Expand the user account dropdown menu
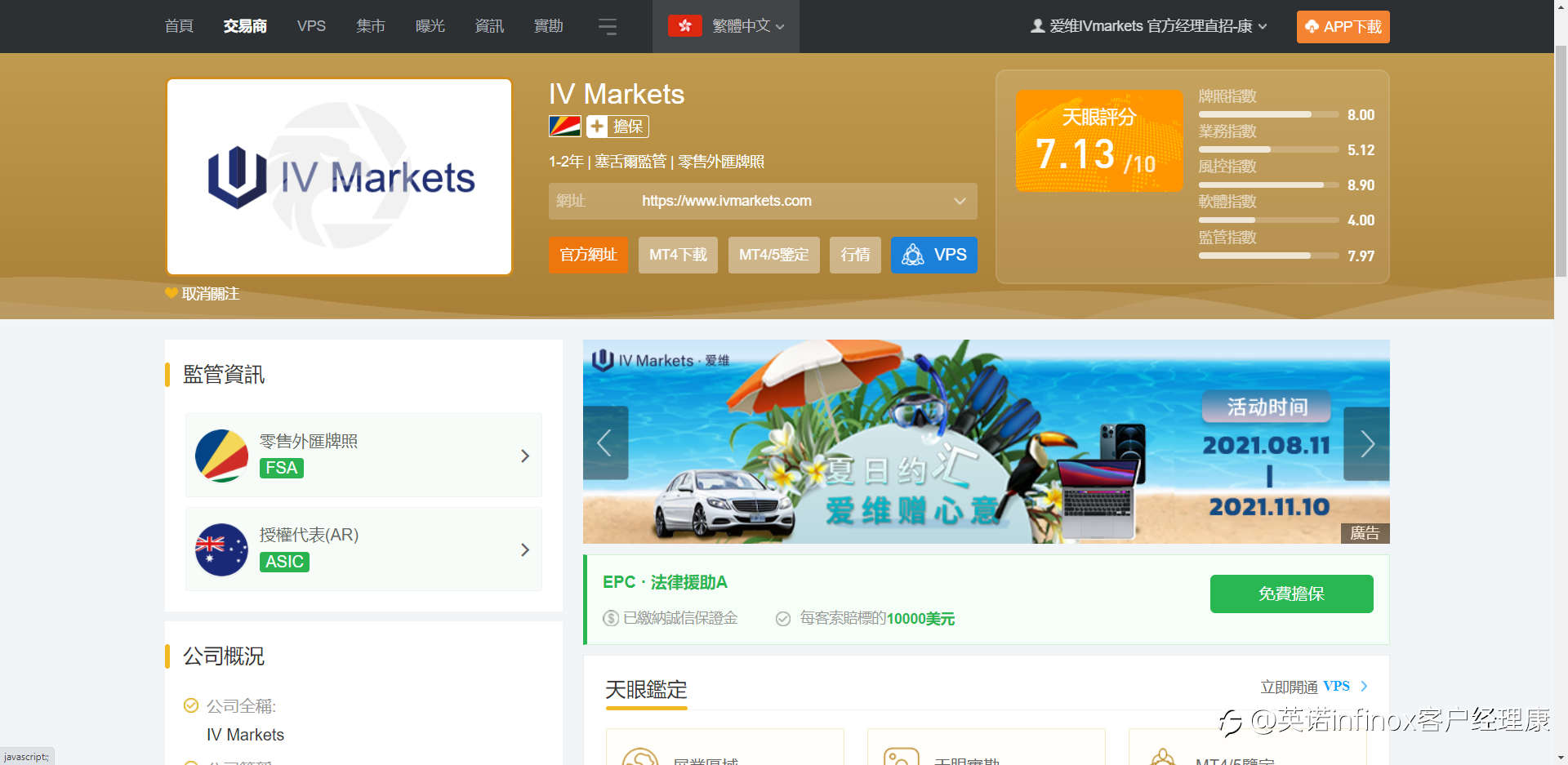The image size is (1568, 765). [x=1263, y=27]
